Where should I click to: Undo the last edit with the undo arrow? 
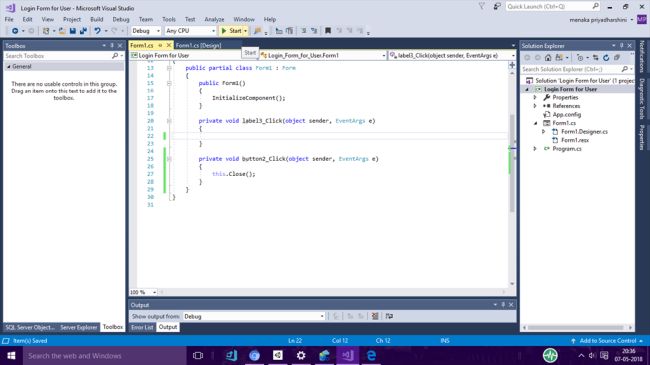pyautogui.click(x=97, y=31)
